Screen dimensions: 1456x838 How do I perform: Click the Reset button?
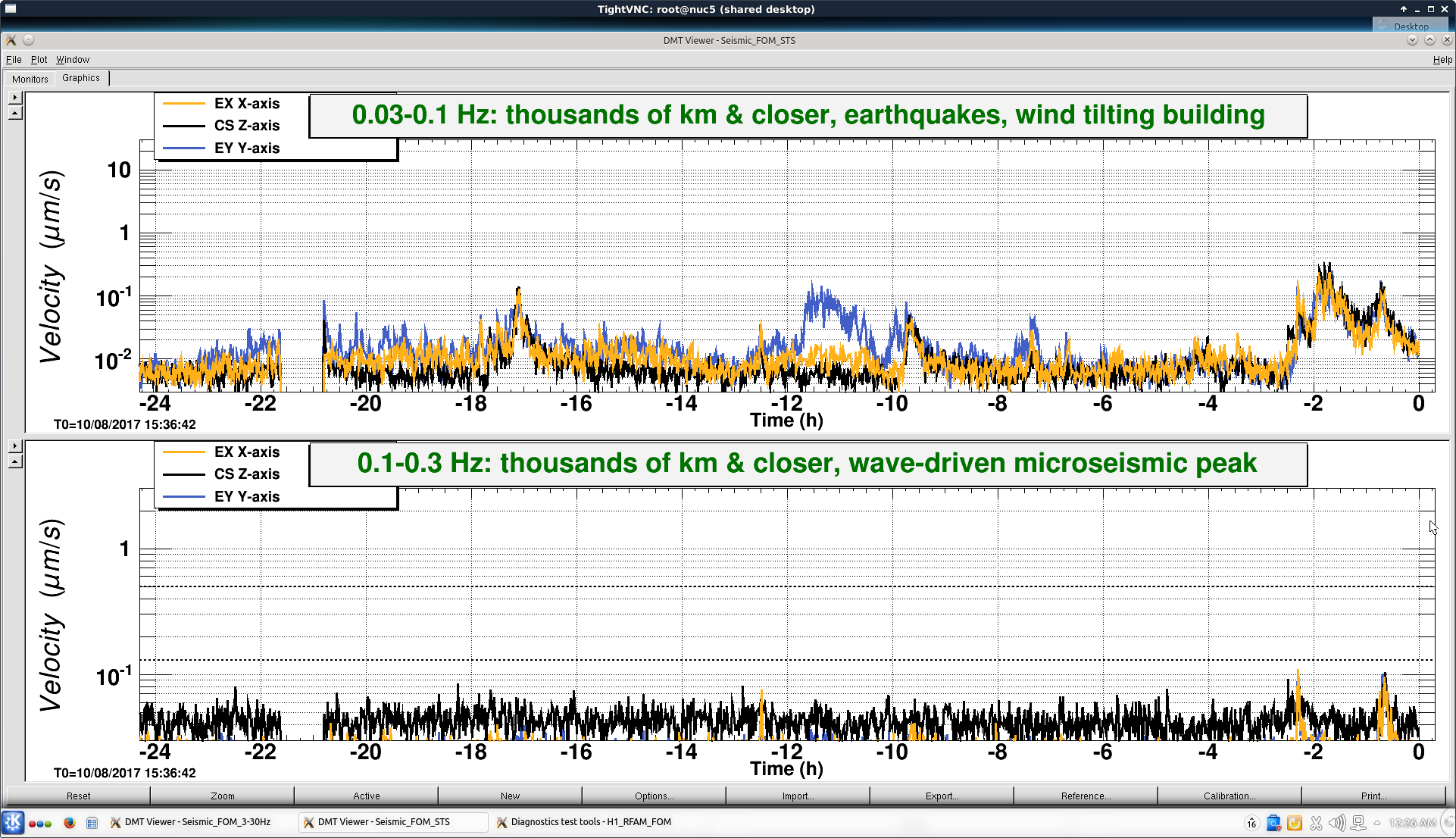78,796
